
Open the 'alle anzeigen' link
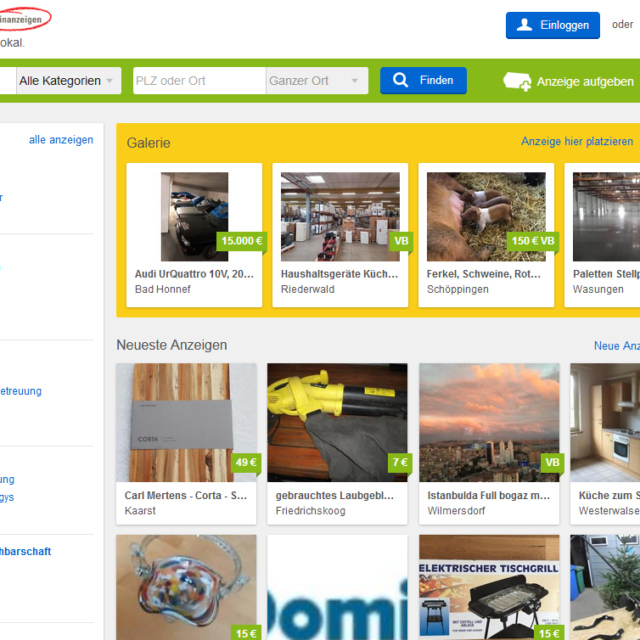(x=61, y=140)
